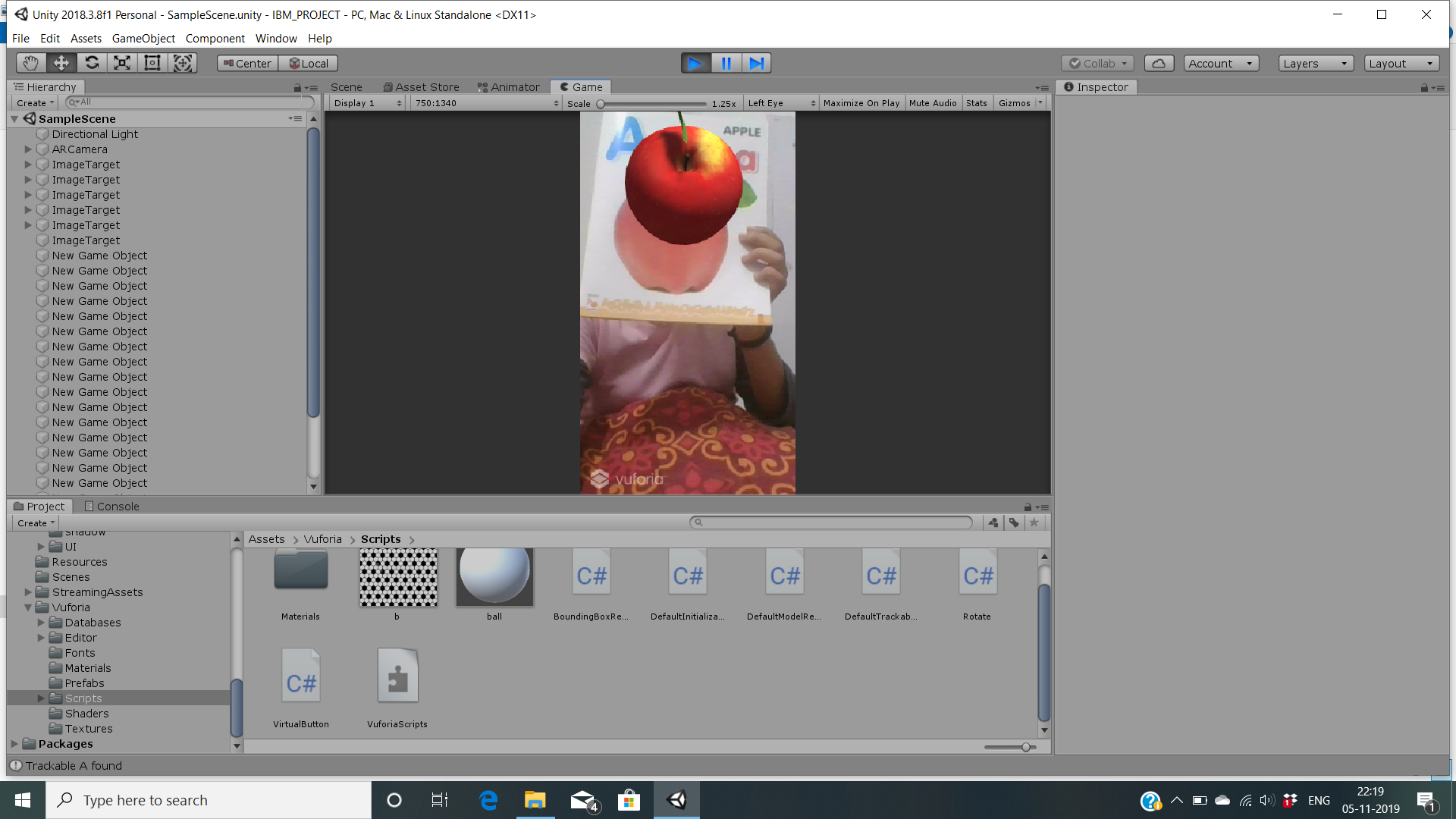The image size is (1456, 819).
Task: Open the 750:1340 aspect ratio dropdown
Action: coord(486,103)
